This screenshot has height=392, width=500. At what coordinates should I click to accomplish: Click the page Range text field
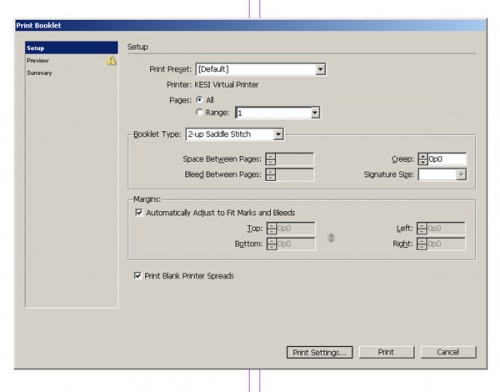(273, 113)
